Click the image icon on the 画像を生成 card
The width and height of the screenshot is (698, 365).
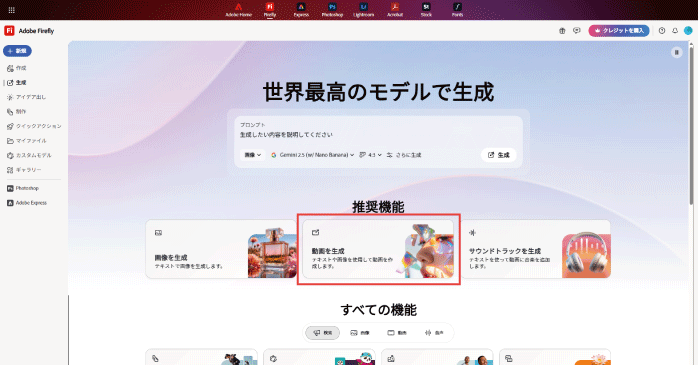(x=158, y=233)
